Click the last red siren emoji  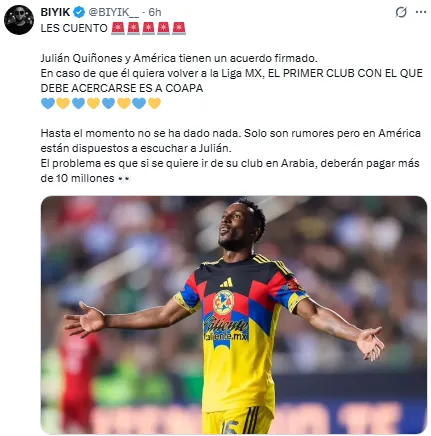pos(179,28)
